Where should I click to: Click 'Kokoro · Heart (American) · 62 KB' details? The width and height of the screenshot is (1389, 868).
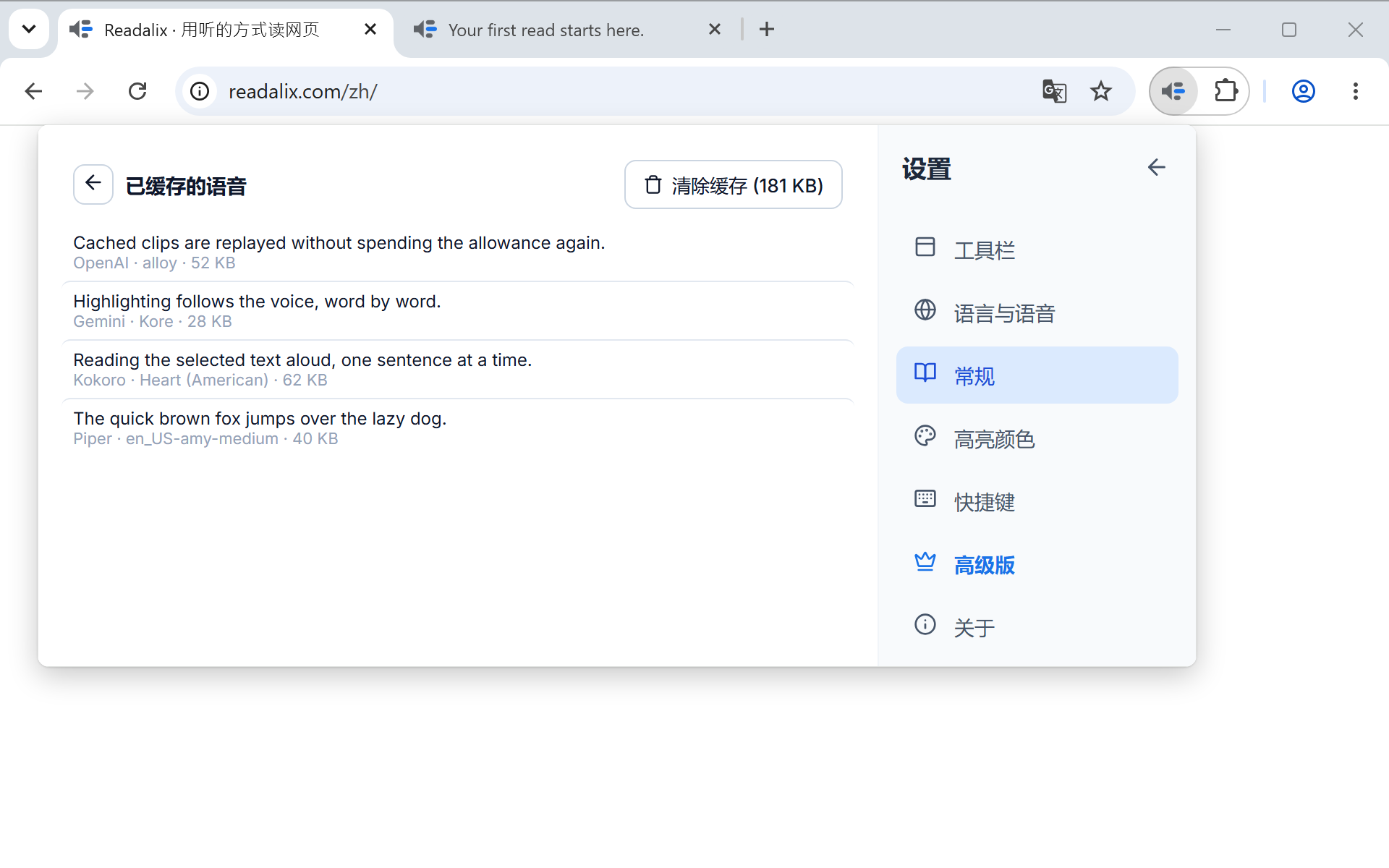point(200,380)
